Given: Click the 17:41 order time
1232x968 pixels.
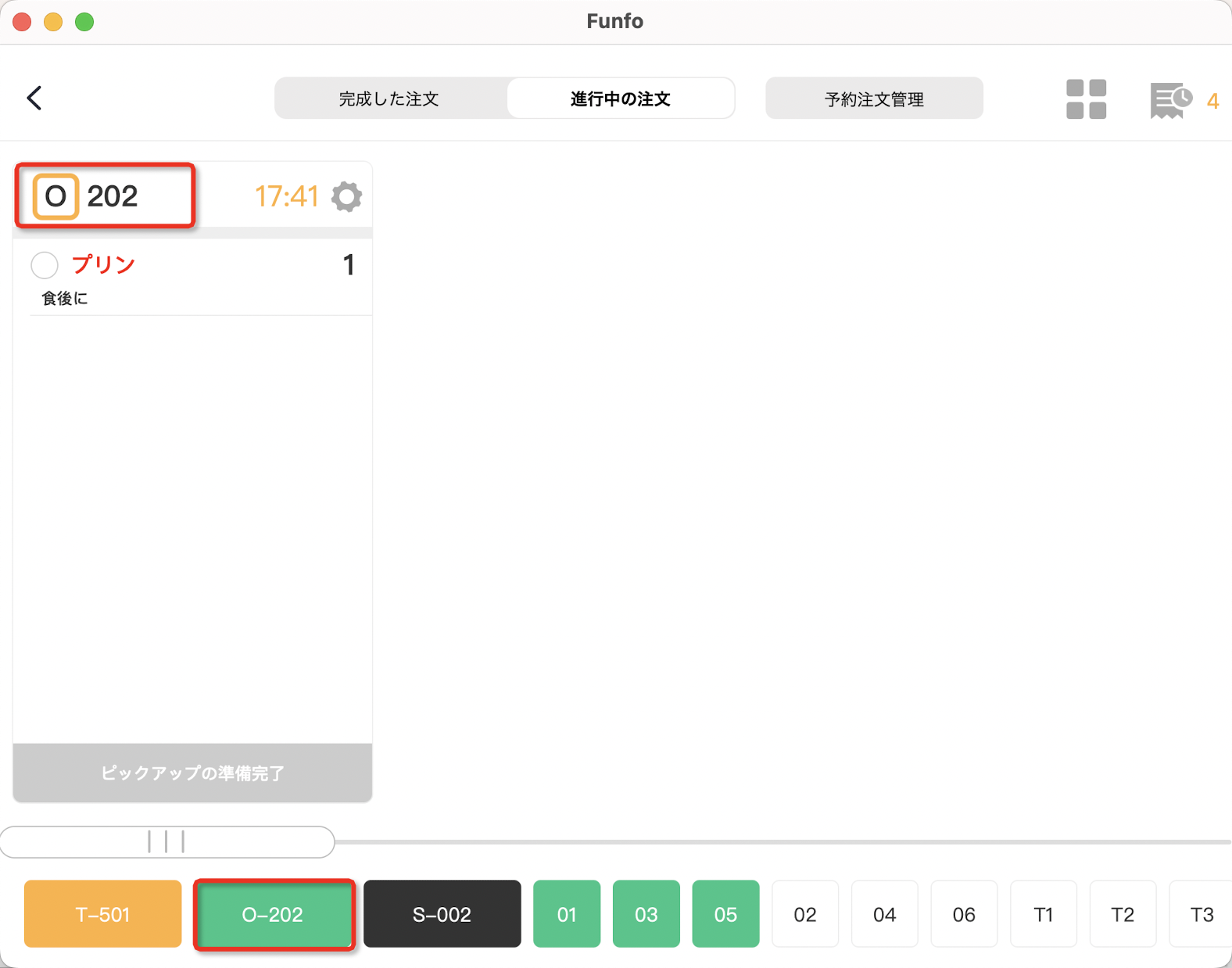Looking at the screenshot, I should click(286, 196).
